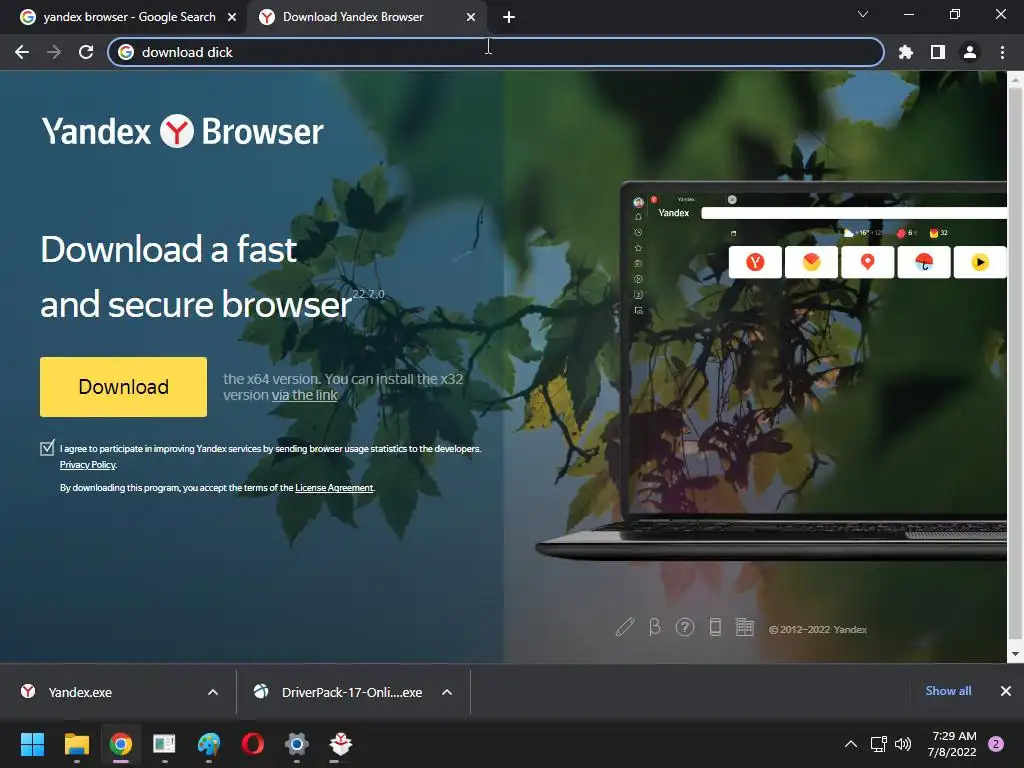Expand options arrow for DriverPack download

click(447, 692)
